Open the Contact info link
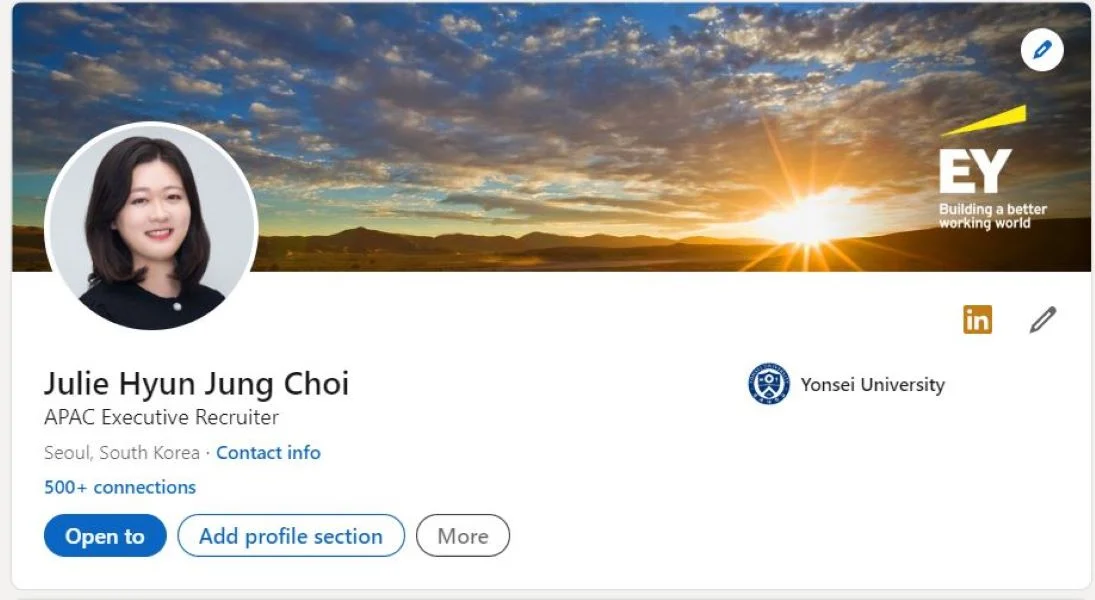This screenshot has height=600, width=1095. point(268,453)
